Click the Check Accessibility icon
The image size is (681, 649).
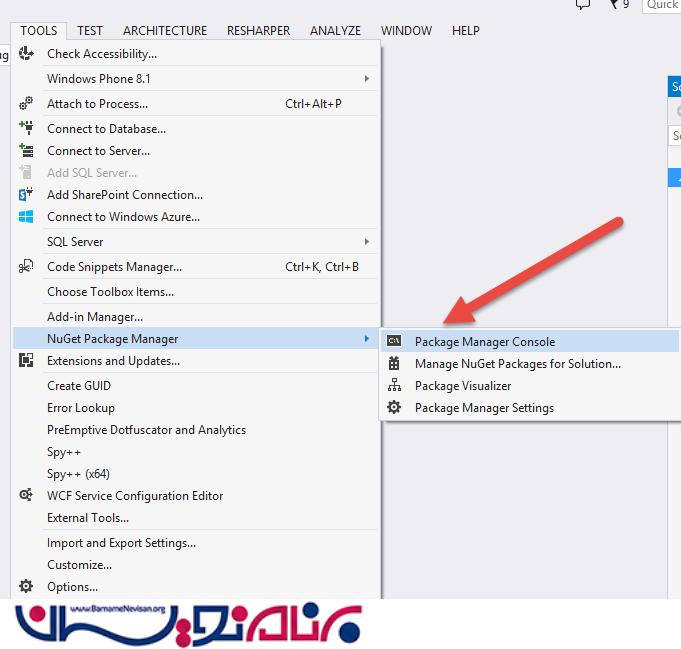tap(26, 53)
